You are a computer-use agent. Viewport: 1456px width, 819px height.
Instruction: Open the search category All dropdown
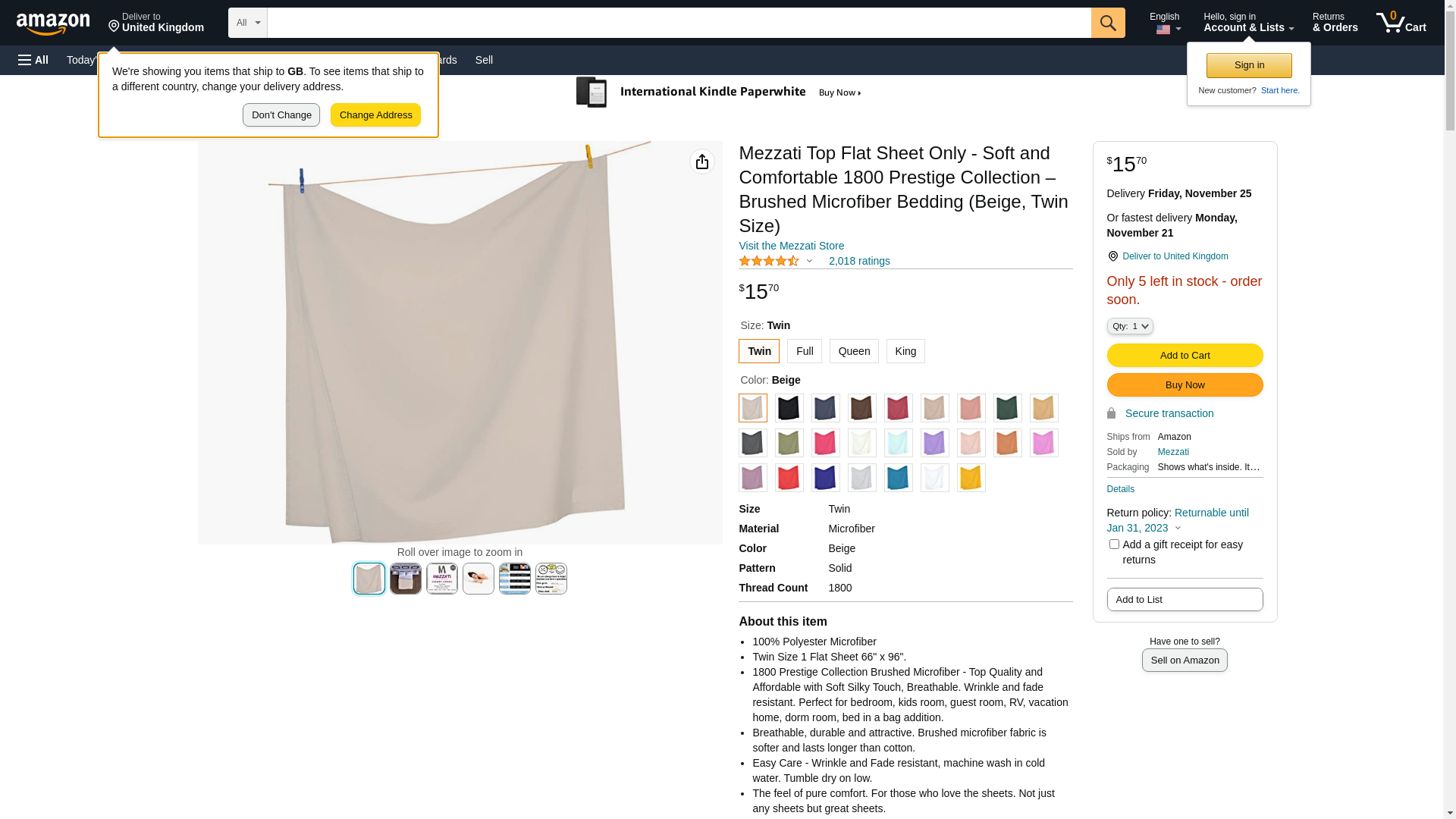[248, 23]
